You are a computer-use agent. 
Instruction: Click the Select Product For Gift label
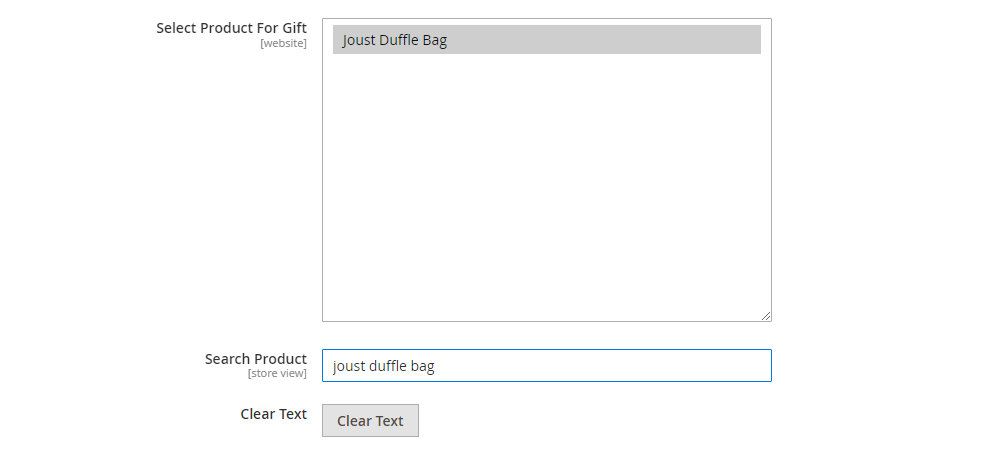pos(231,28)
